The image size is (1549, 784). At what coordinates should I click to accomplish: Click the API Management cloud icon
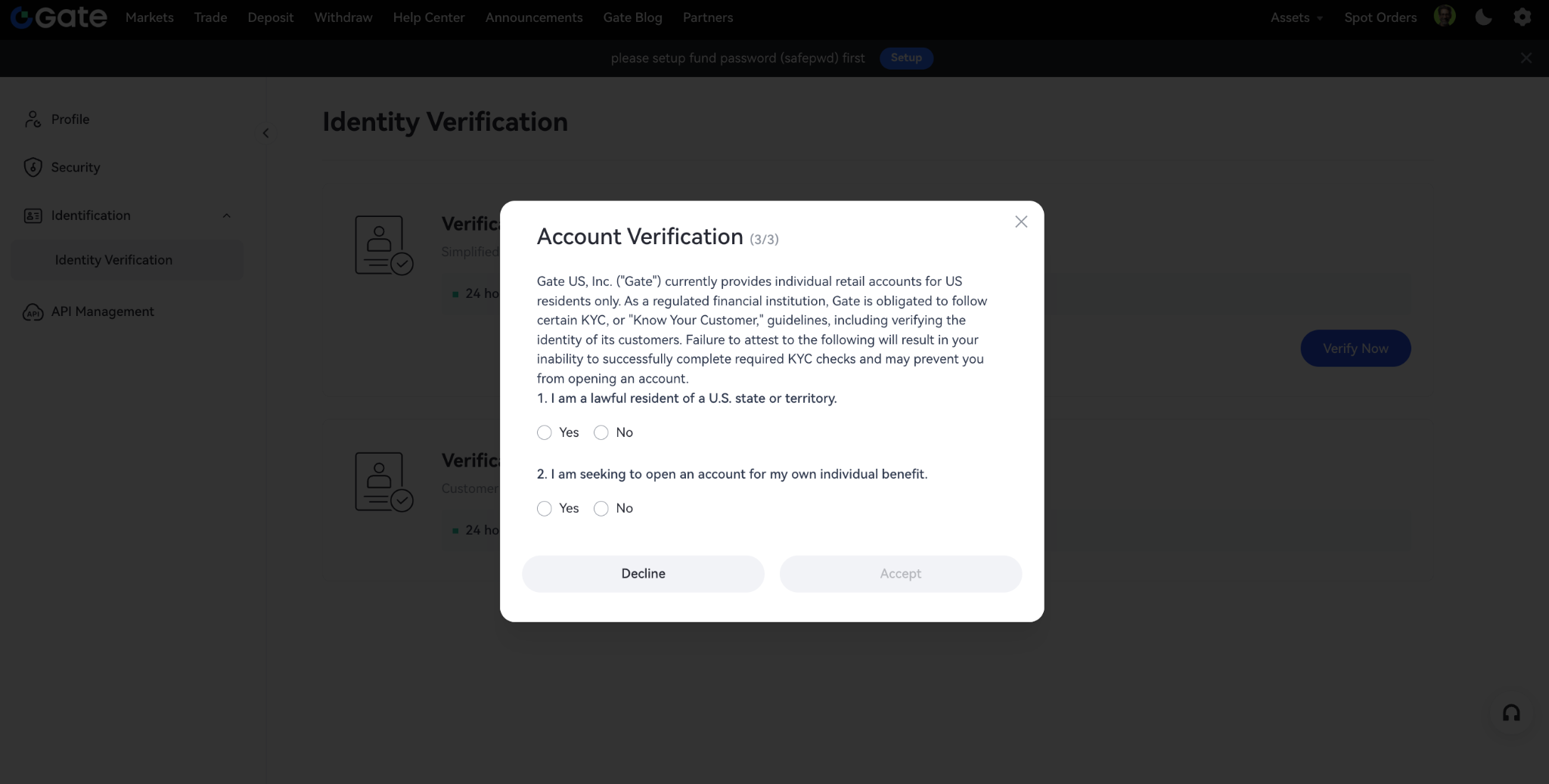33,311
